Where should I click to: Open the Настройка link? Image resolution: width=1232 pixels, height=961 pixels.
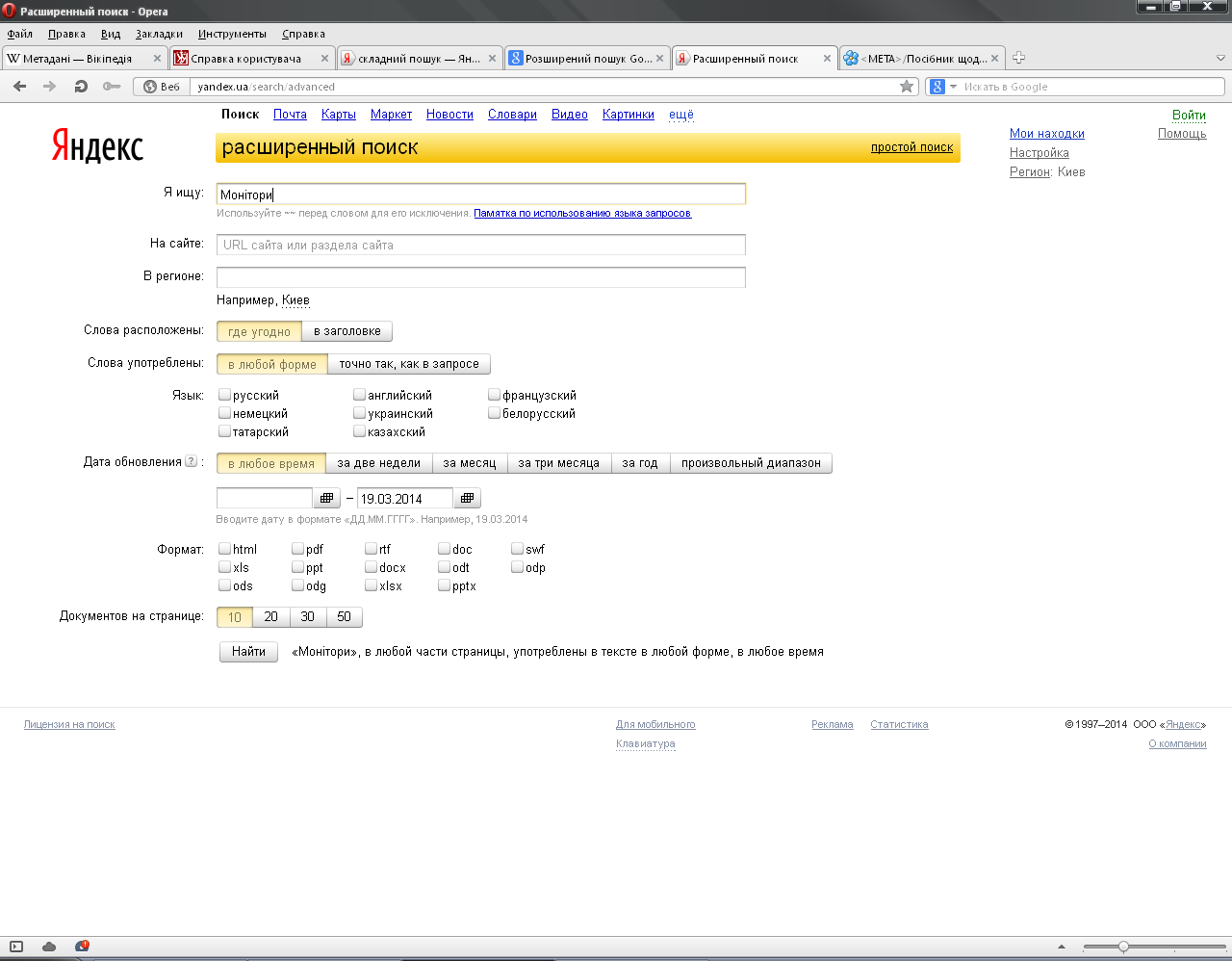click(1039, 153)
